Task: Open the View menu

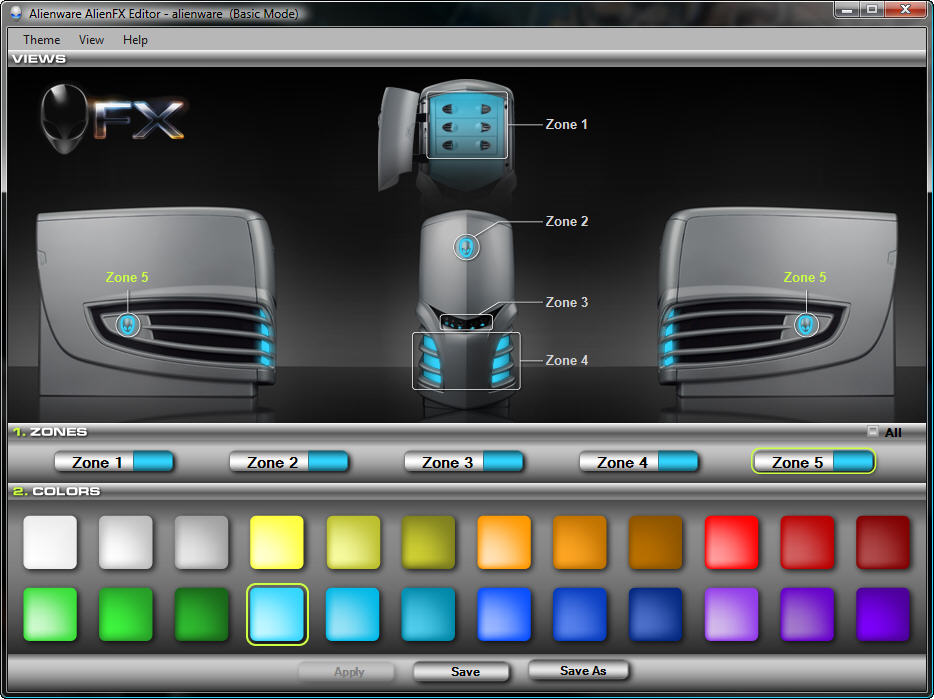Action: [x=91, y=40]
